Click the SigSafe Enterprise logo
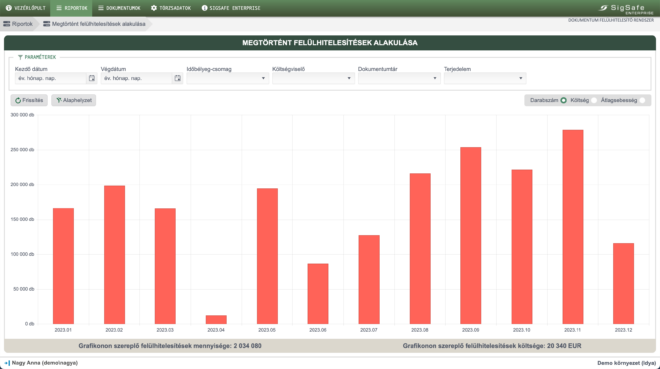The height and width of the screenshot is (369, 660). 626,9
